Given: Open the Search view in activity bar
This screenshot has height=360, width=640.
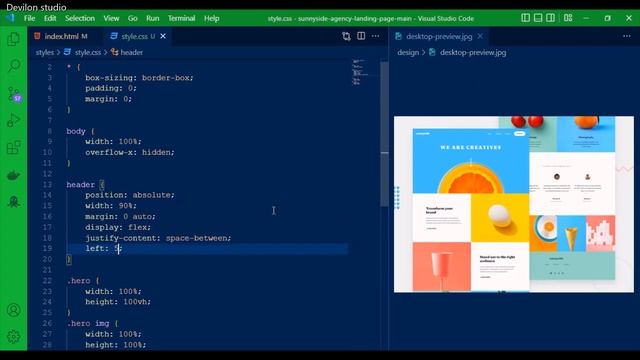Looking at the screenshot, I should (13, 66).
